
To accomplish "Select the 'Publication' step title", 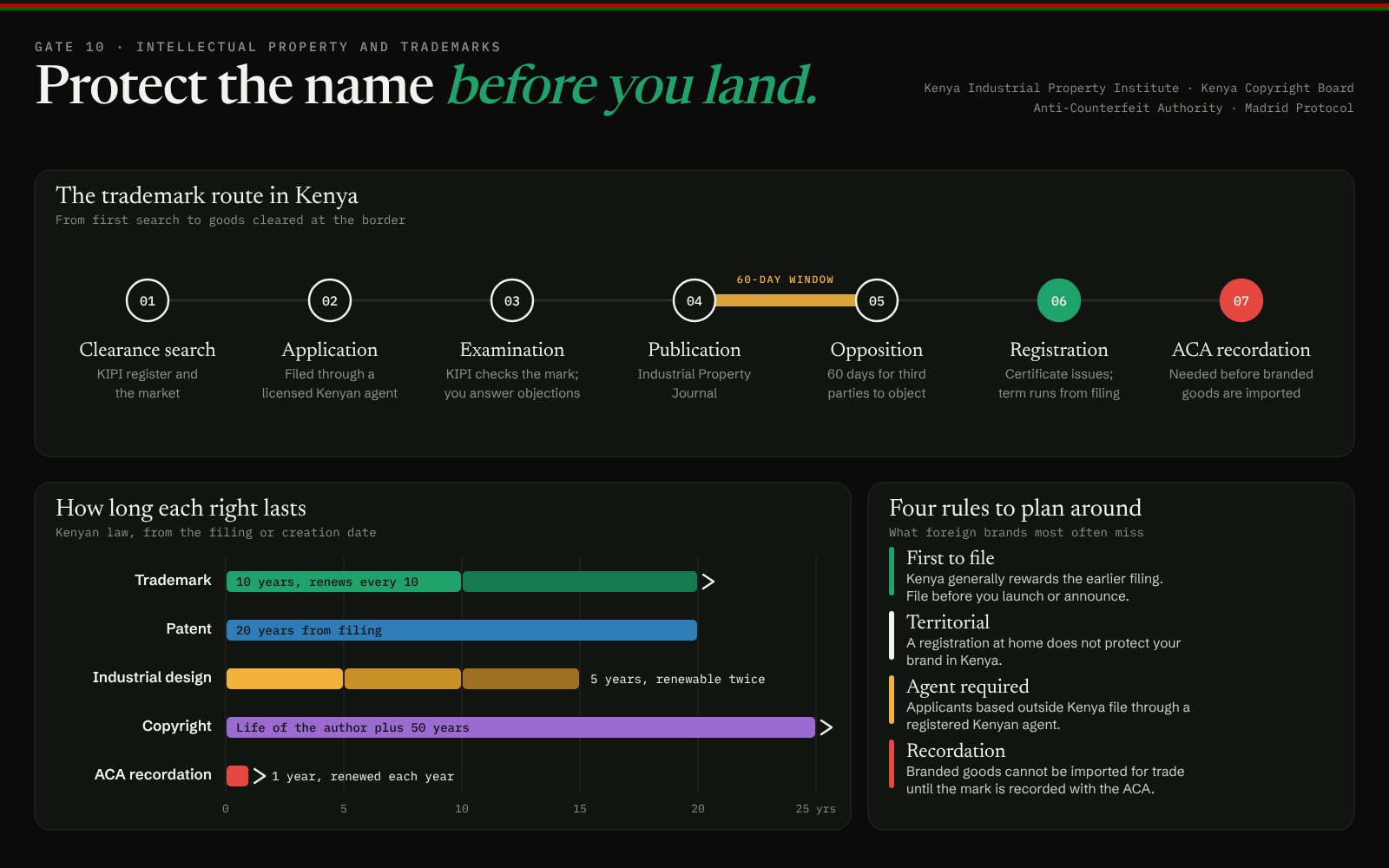I will [x=694, y=350].
